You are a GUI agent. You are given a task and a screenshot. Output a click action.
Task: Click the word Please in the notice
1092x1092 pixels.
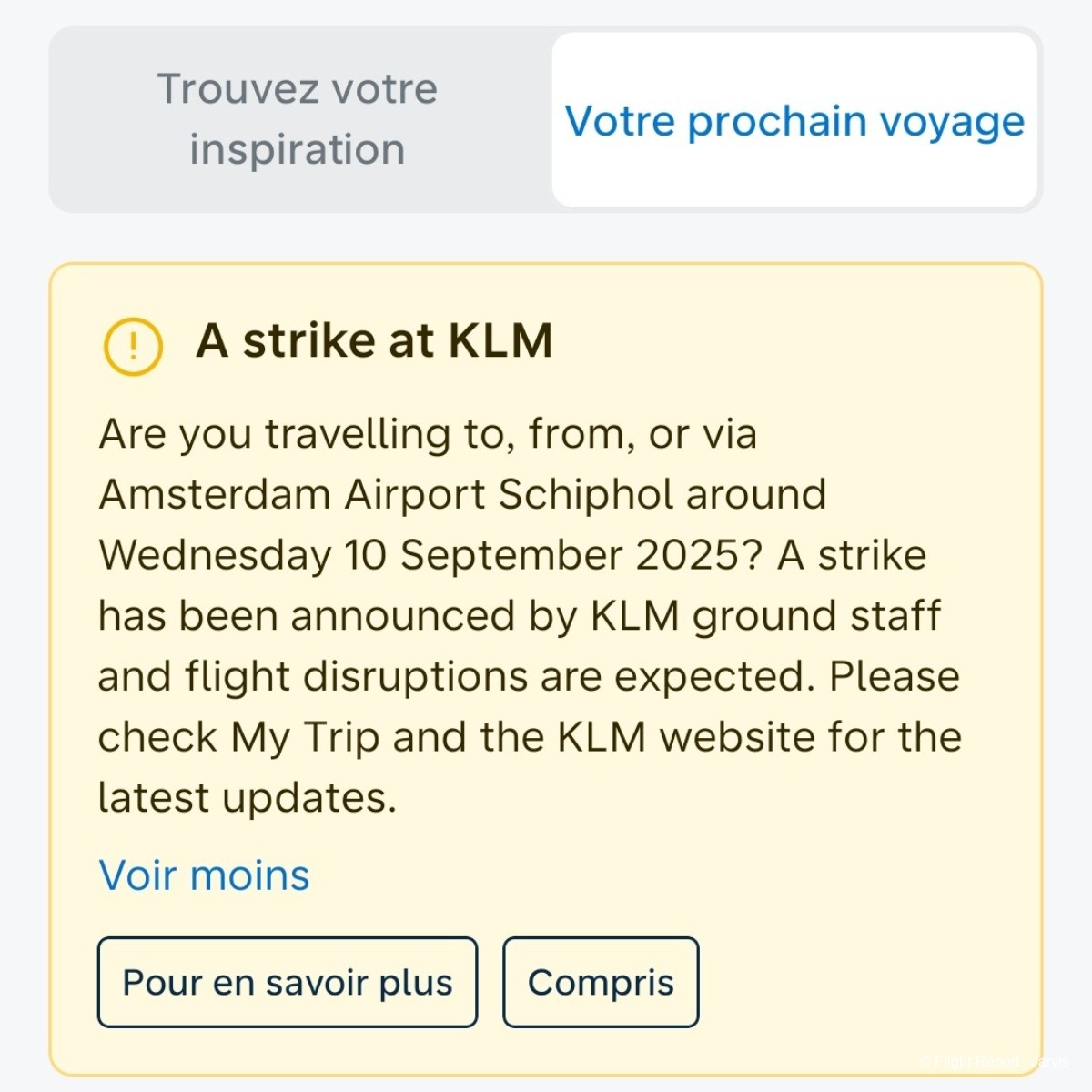point(895,677)
